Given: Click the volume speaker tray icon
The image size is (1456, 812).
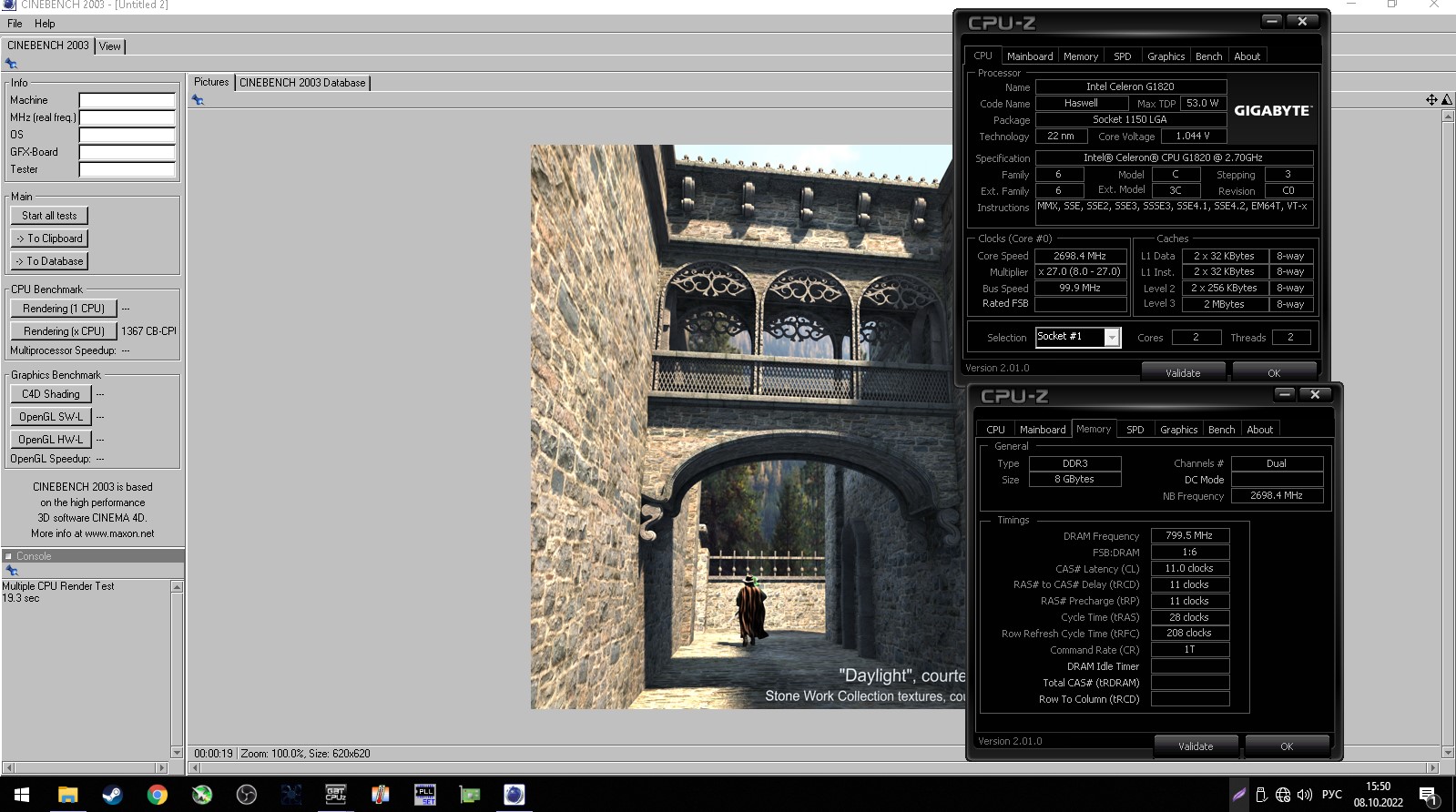Looking at the screenshot, I should click(1305, 795).
